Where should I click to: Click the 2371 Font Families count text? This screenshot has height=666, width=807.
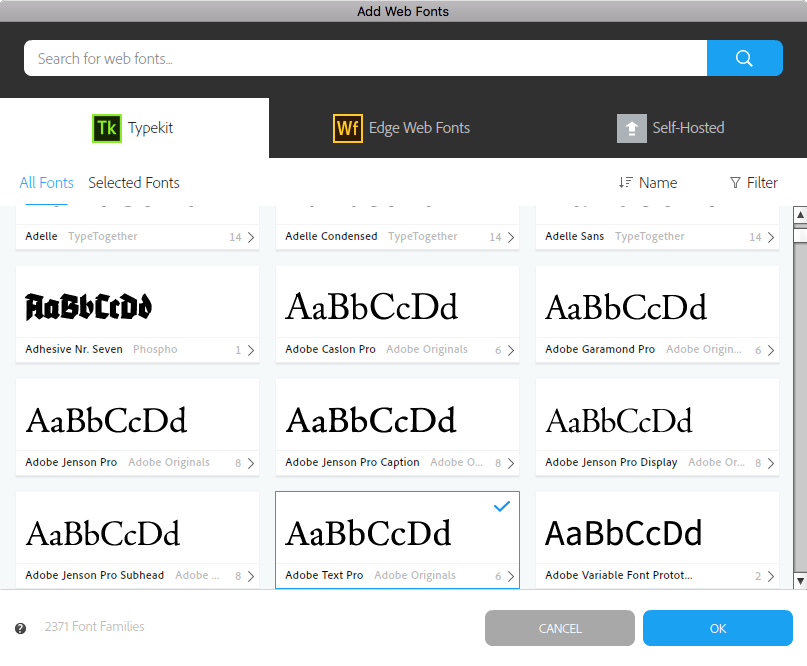(x=94, y=626)
